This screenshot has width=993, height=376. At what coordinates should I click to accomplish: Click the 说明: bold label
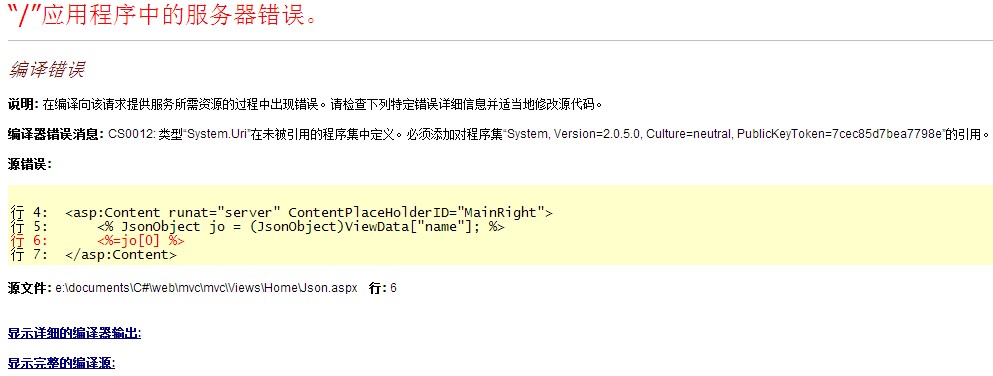pyautogui.click(x=23, y=104)
